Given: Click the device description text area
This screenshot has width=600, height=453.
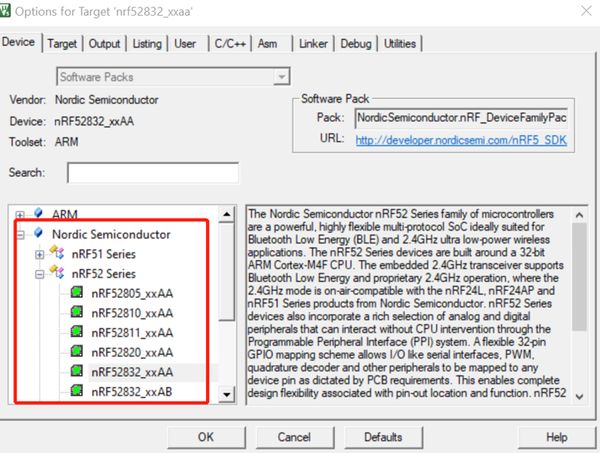Looking at the screenshot, I should 409,305.
